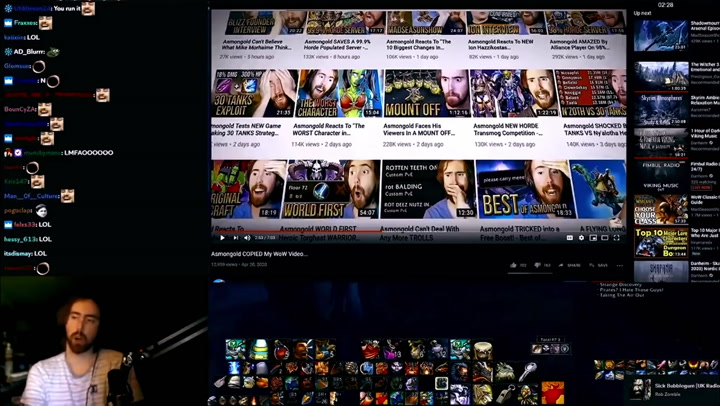Open the Shadowmourne Arsenal video thumbnail
The width and height of the screenshot is (720, 406).
661,35
